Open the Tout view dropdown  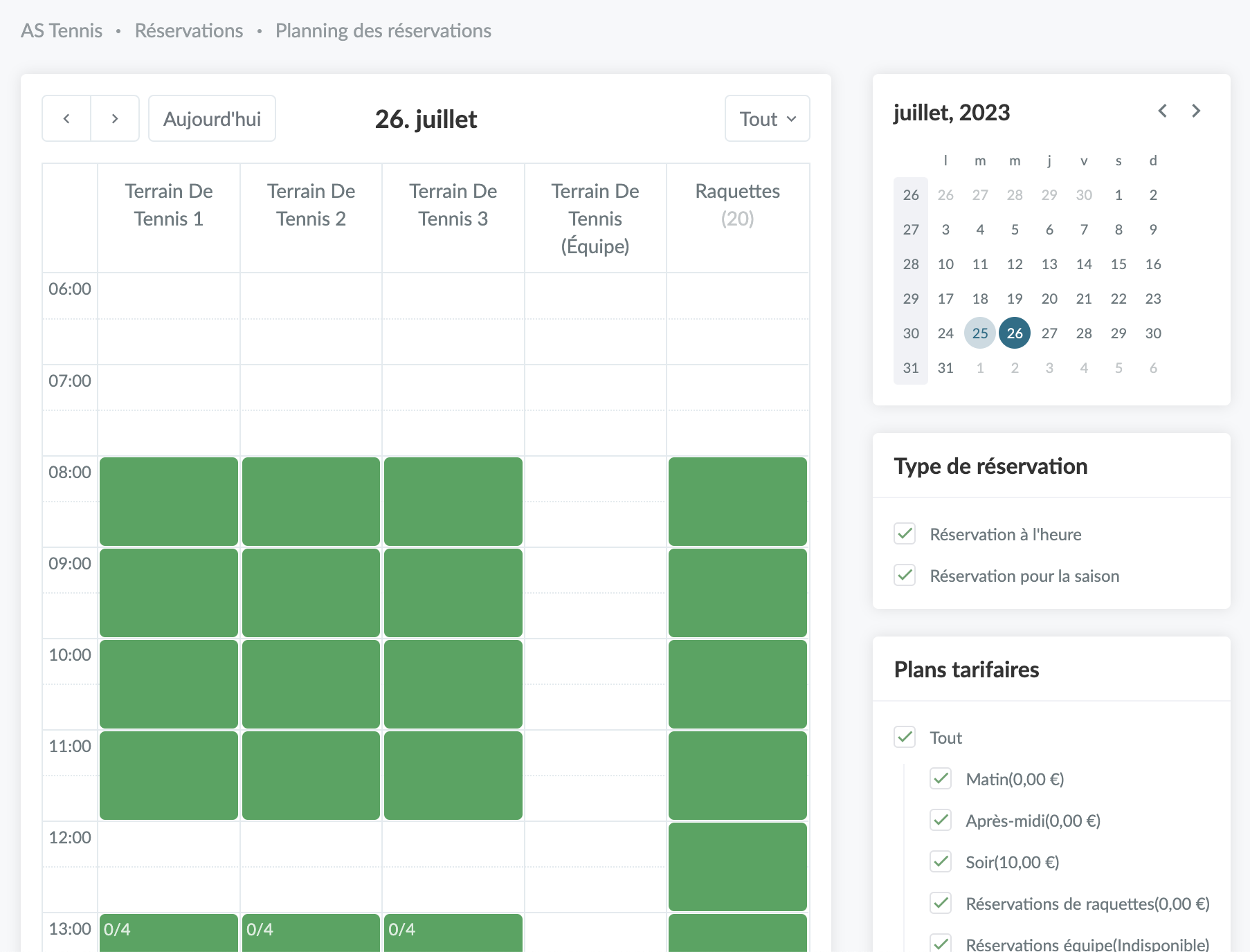point(768,119)
